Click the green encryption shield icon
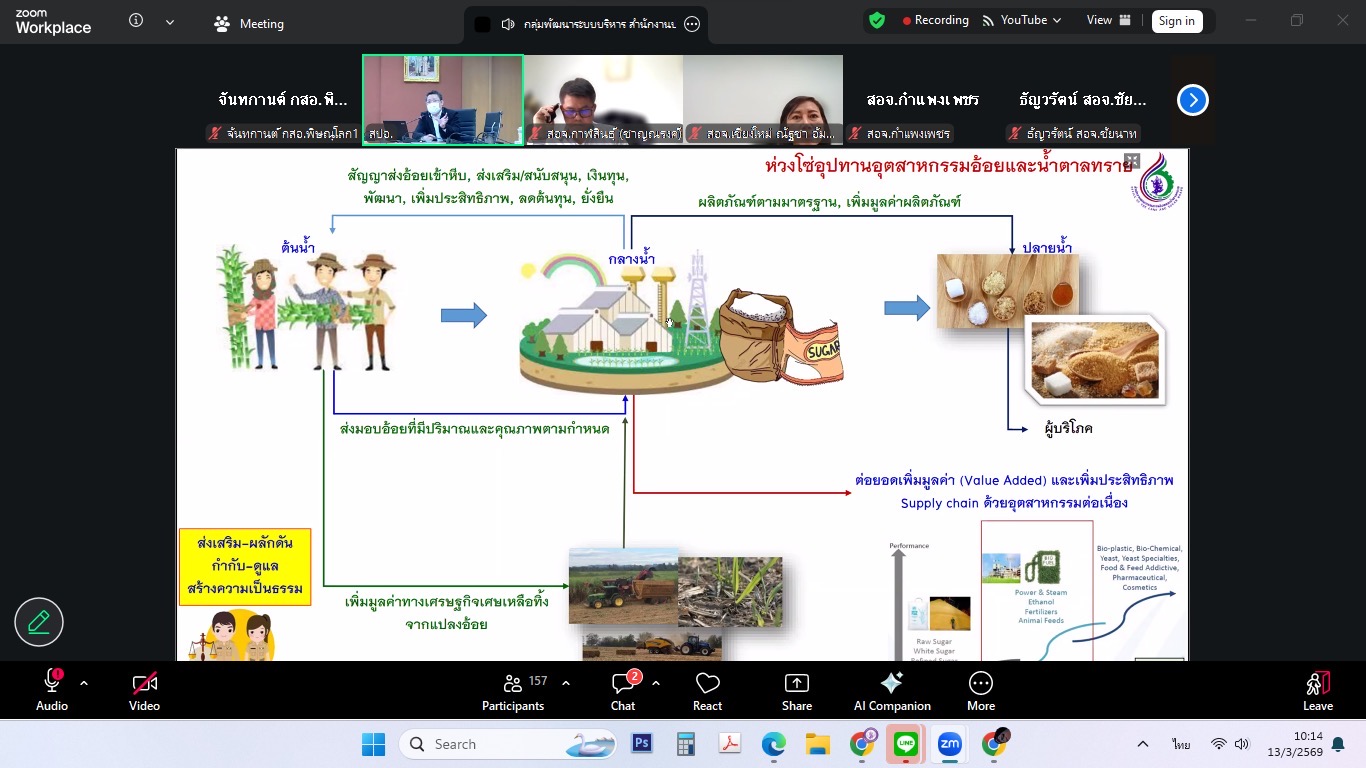The image size is (1366, 768). click(877, 21)
